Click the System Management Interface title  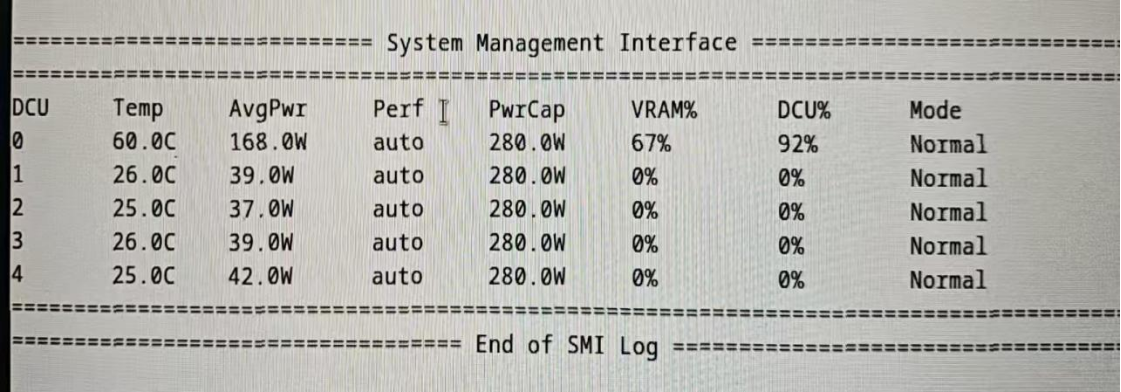pyautogui.click(x=561, y=43)
